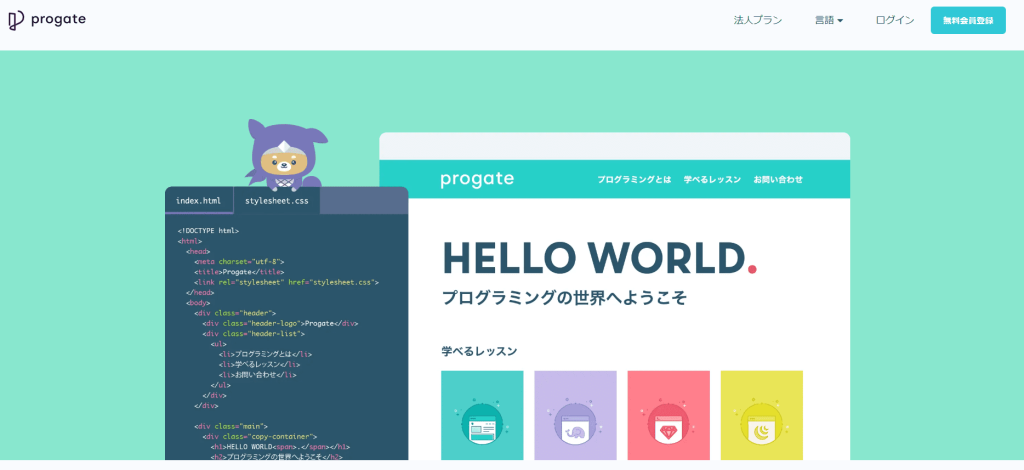
Task: Open the 法人プラン link
Action: pos(758,20)
